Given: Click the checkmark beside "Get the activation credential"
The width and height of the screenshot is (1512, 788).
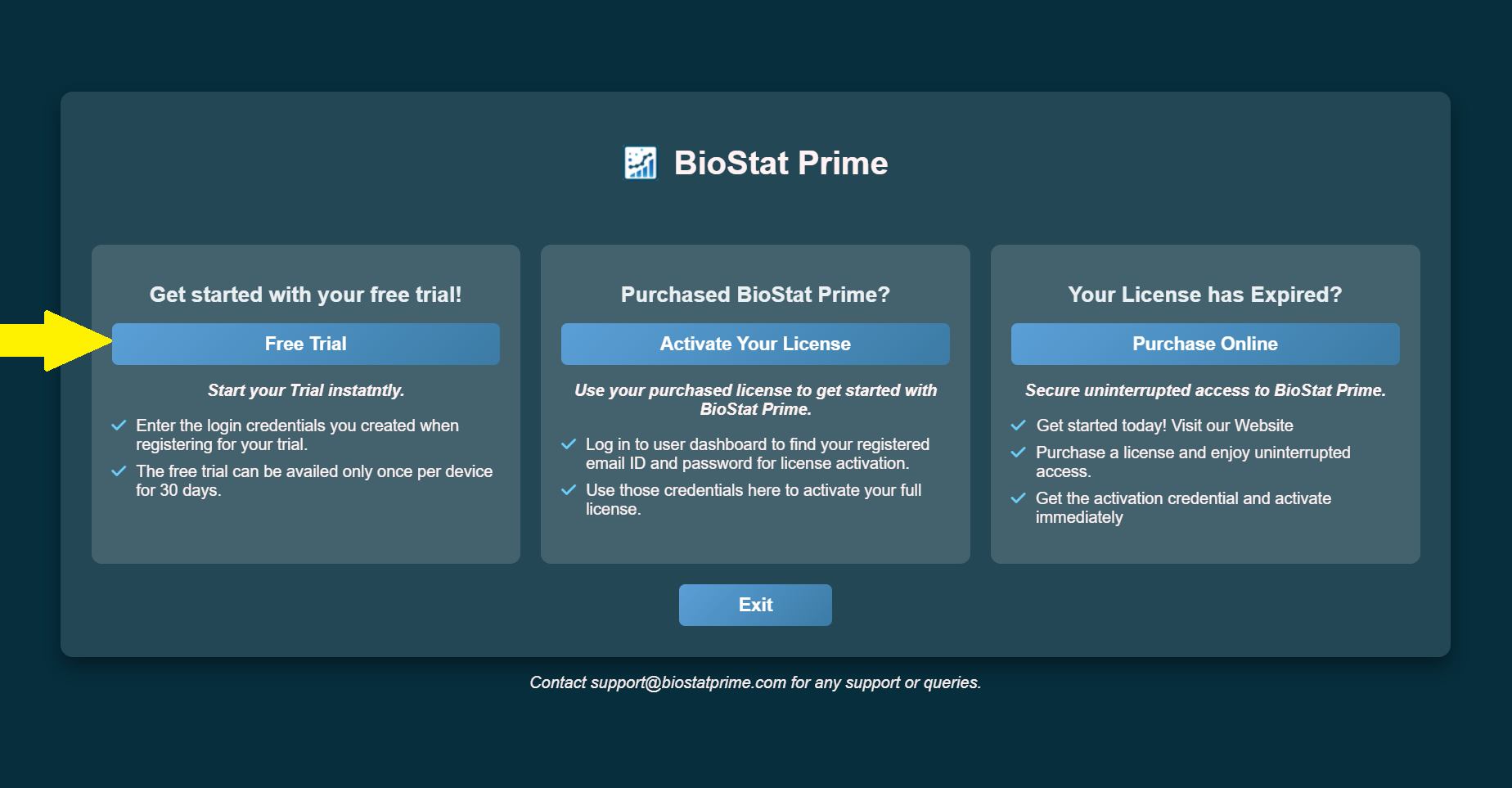Looking at the screenshot, I should (1019, 498).
